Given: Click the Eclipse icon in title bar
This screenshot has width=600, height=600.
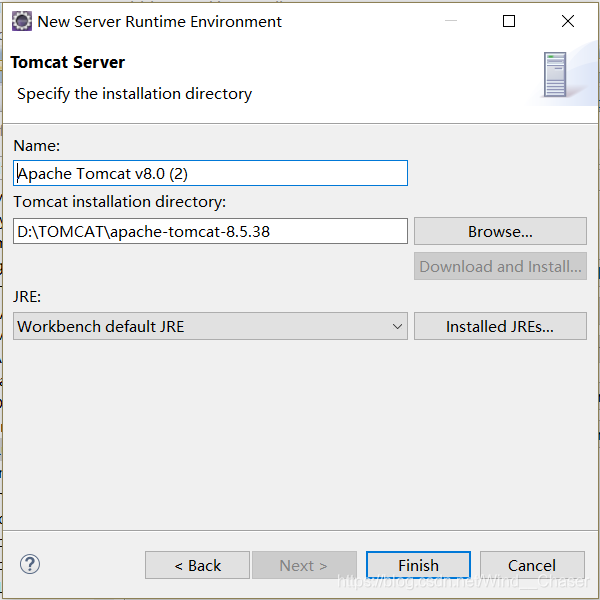Looking at the screenshot, I should [x=22, y=21].
